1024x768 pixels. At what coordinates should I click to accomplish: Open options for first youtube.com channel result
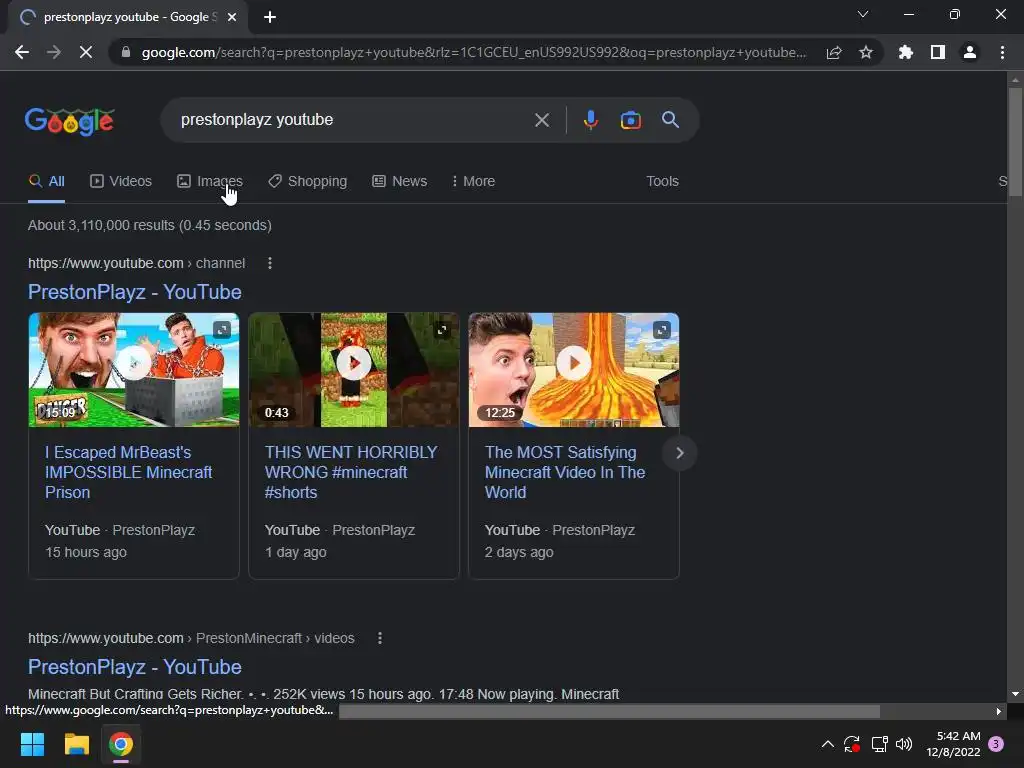pos(270,263)
